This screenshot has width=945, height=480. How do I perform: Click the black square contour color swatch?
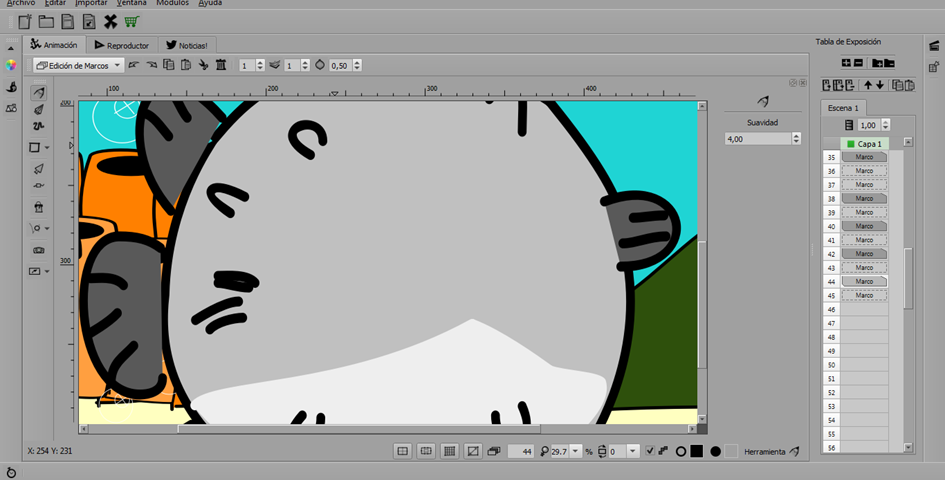(697, 451)
